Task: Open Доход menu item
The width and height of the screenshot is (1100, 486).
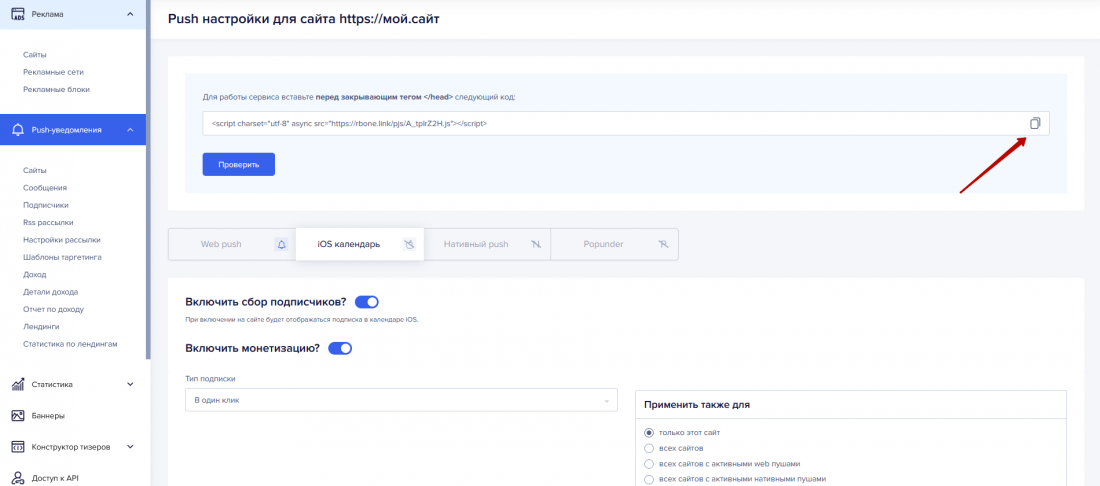Action: (x=34, y=274)
